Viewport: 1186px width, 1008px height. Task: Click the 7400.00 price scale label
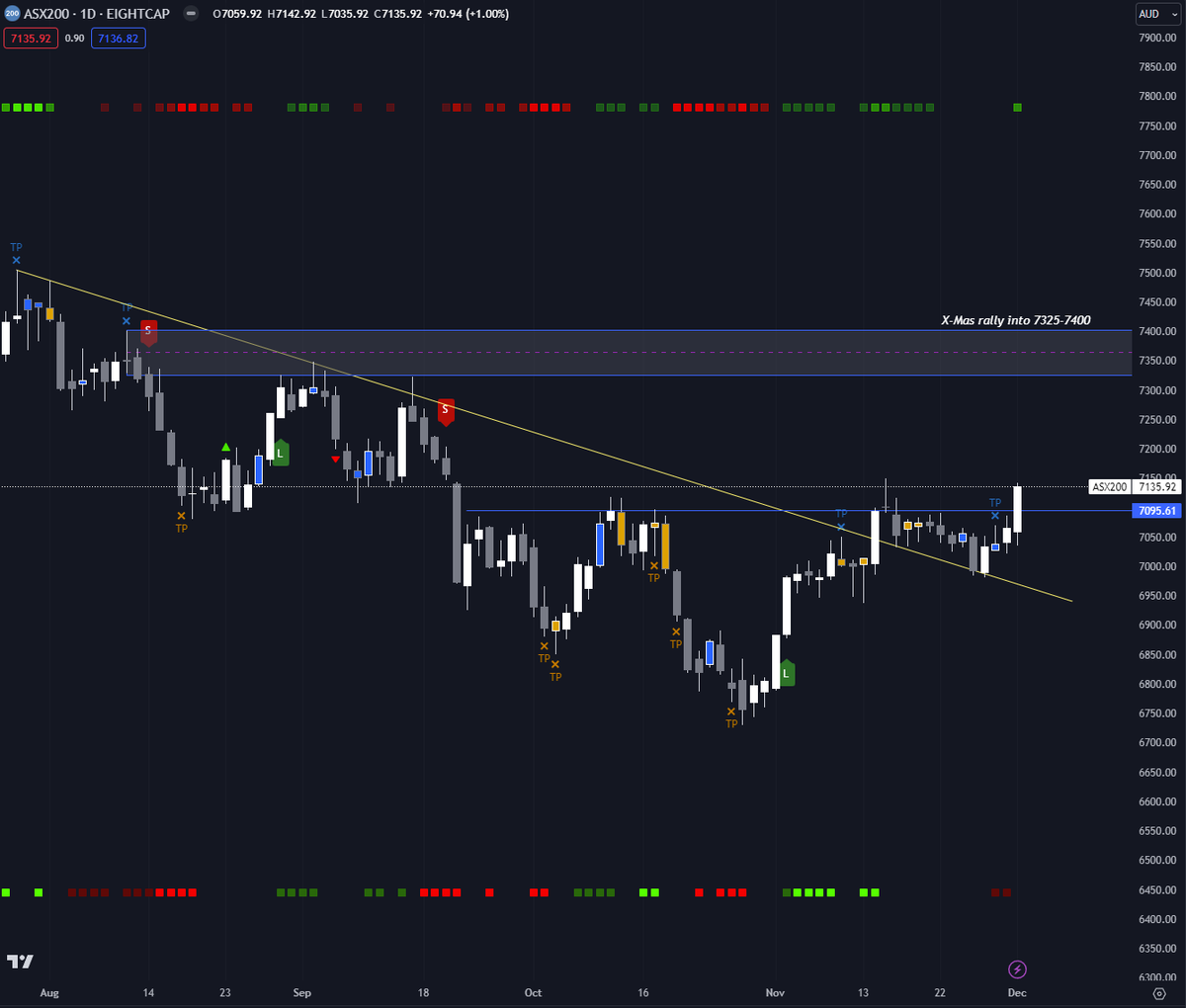click(x=1157, y=332)
